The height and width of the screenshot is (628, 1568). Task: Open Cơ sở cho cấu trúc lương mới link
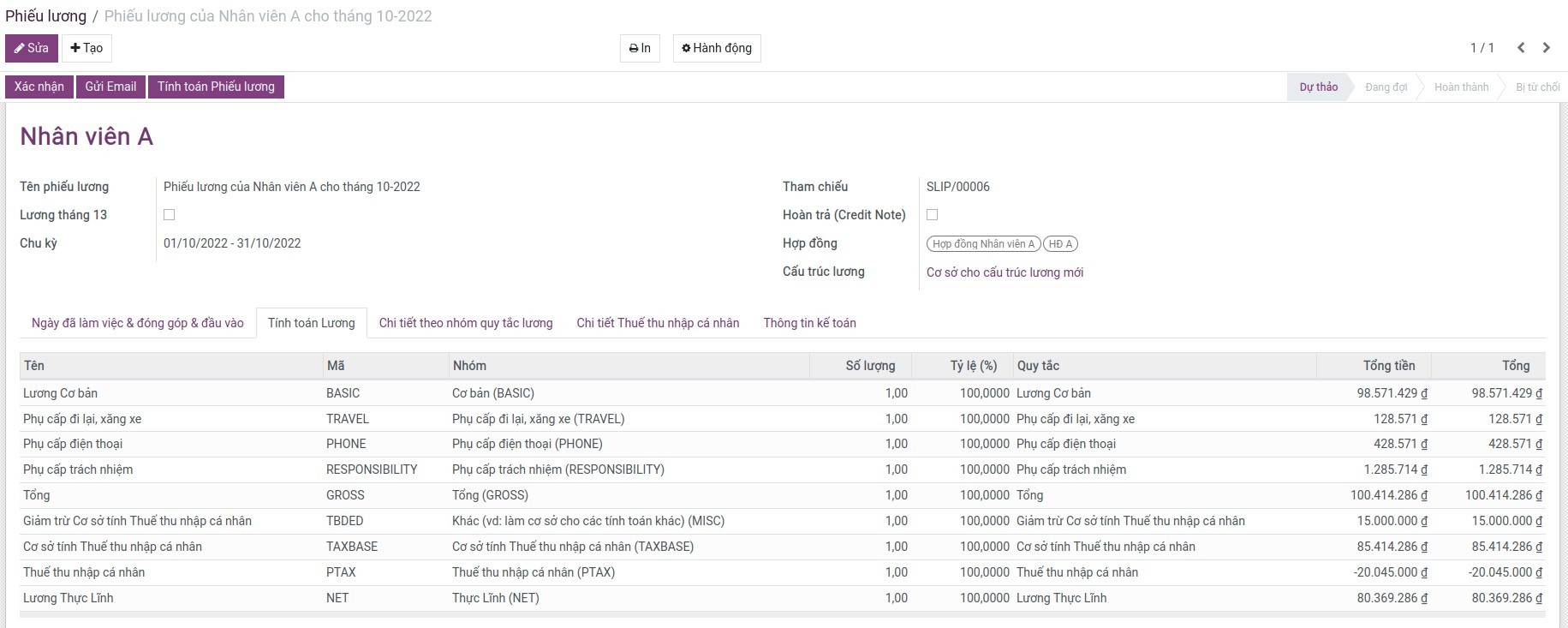pyautogui.click(x=1005, y=272)
